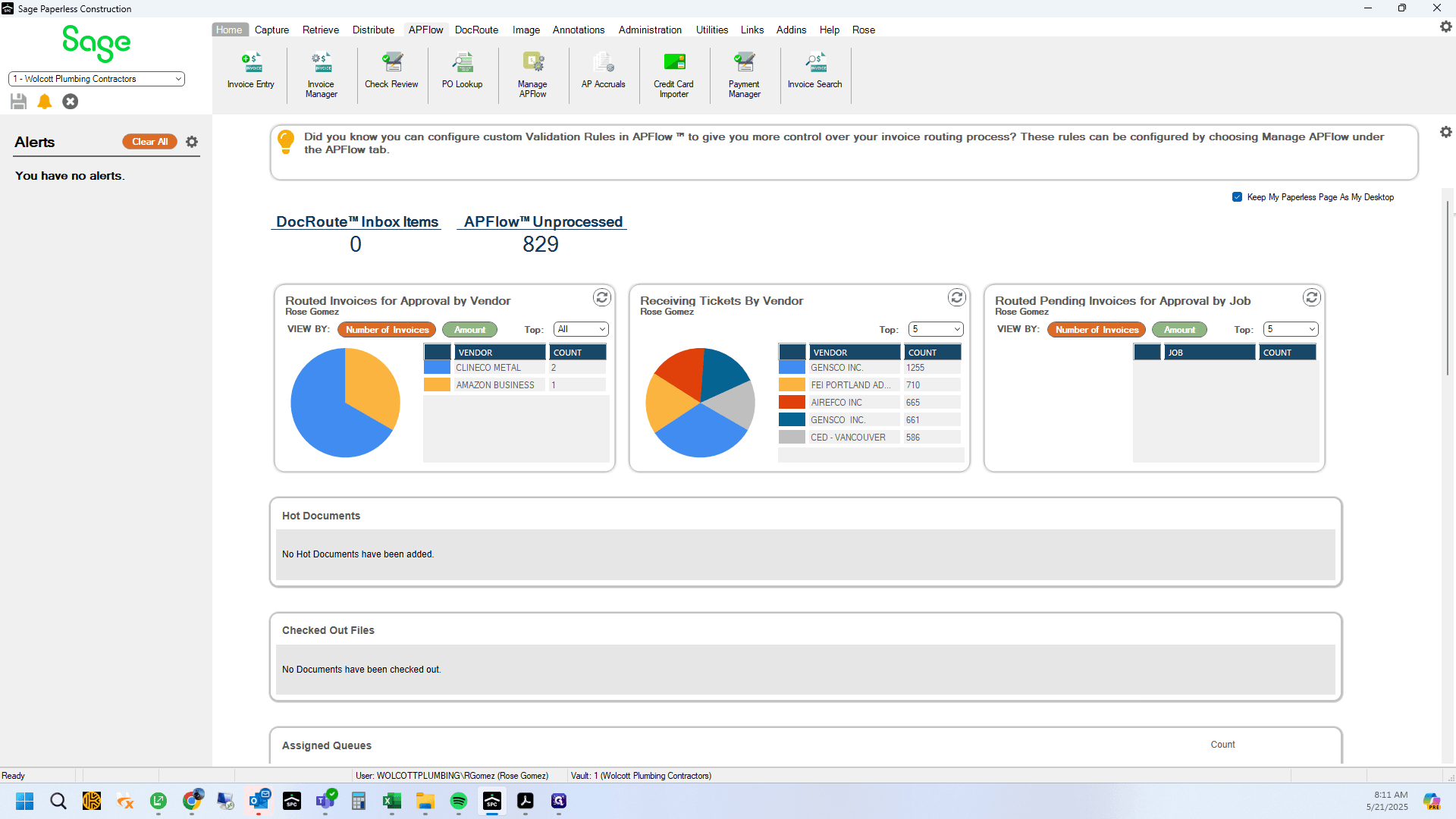Click the JOB column header

tap(1210, 353)
